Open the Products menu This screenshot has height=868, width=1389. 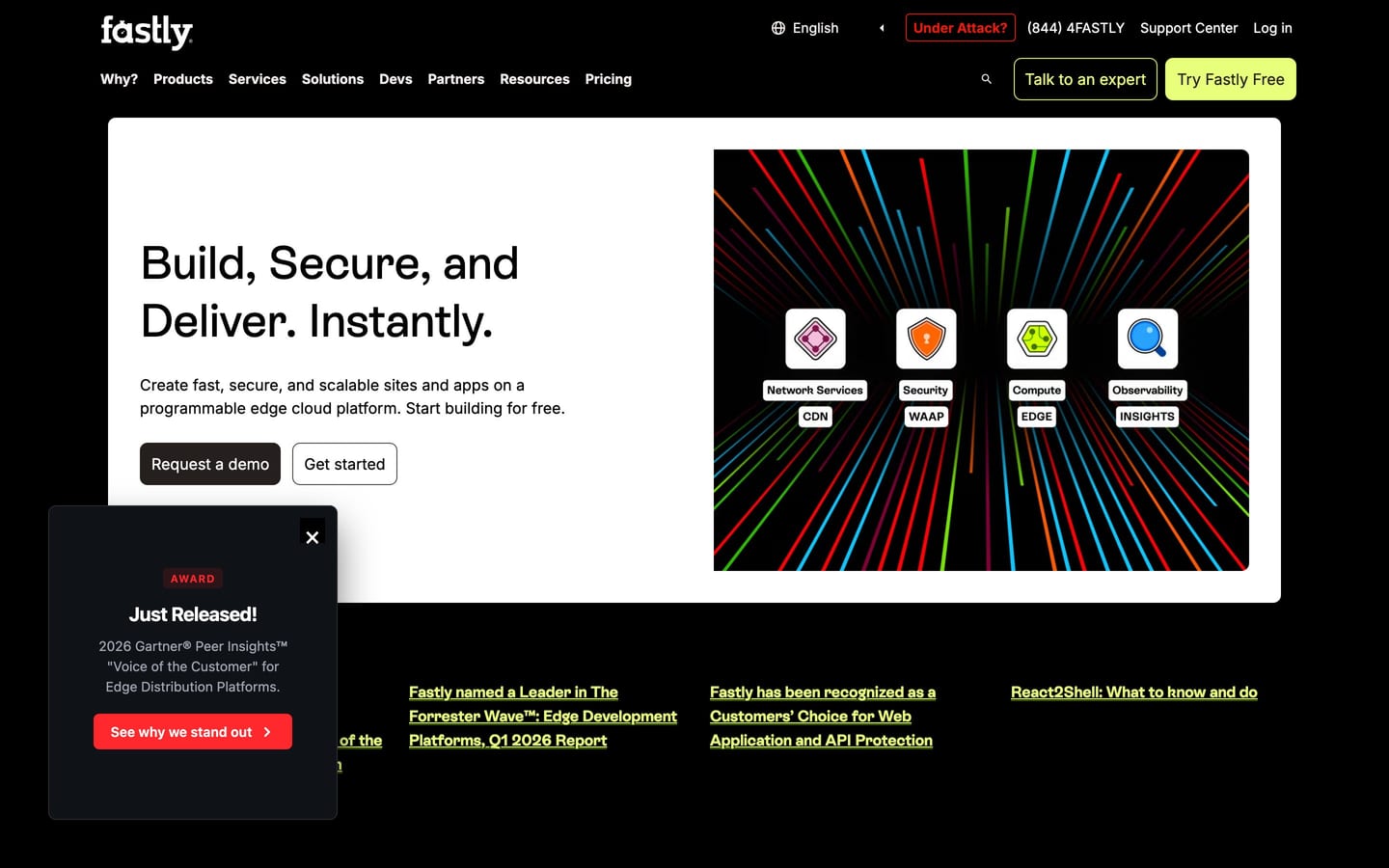coord(183,79)
